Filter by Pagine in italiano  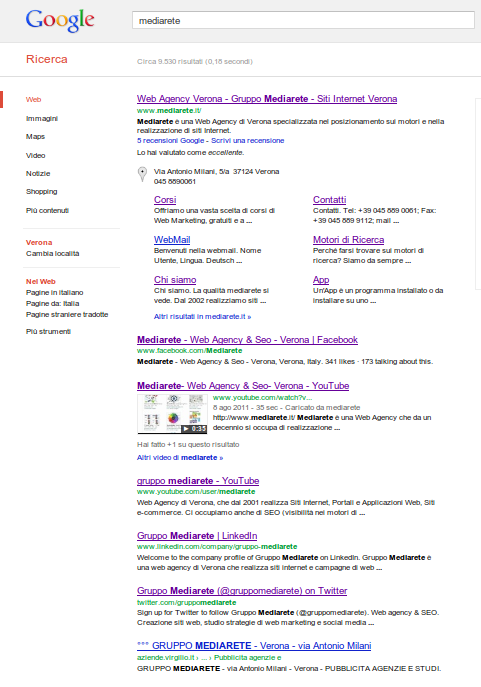pyautogui.click(x=54, y=292)
